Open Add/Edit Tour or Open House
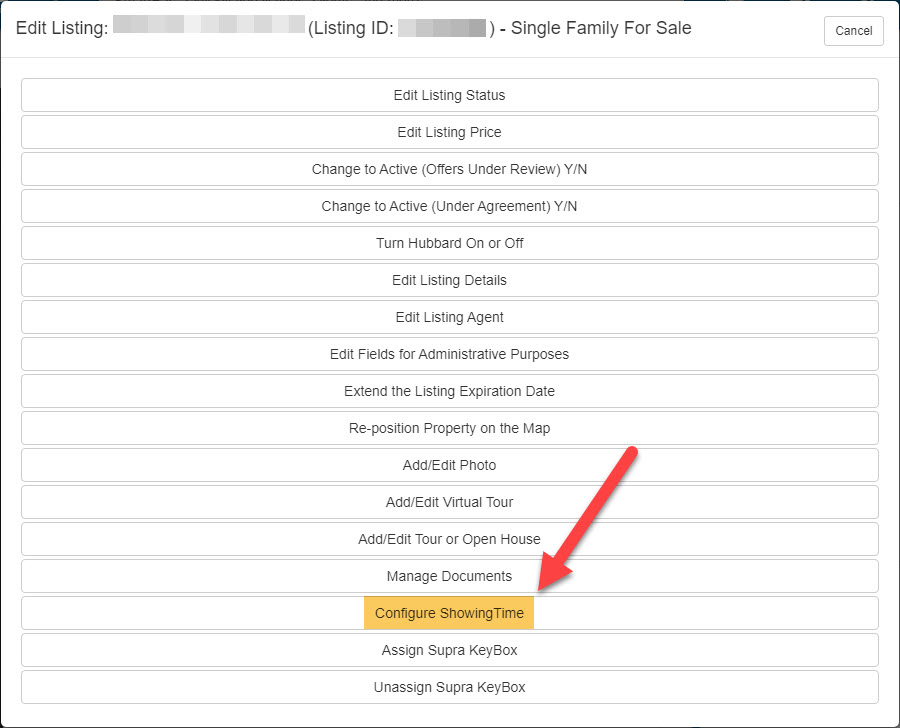 pyautogui.click(x=449, y=540)
